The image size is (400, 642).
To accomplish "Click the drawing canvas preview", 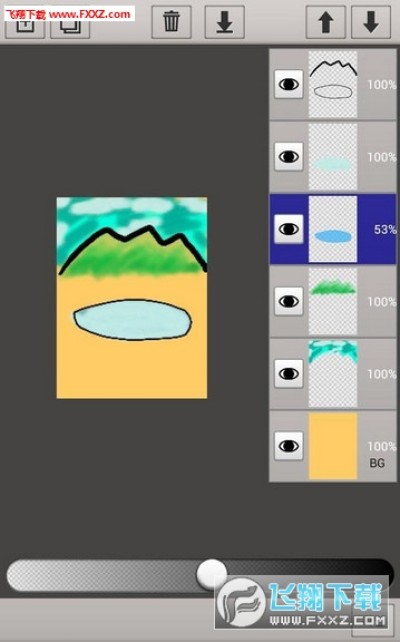I will point(132,298).
